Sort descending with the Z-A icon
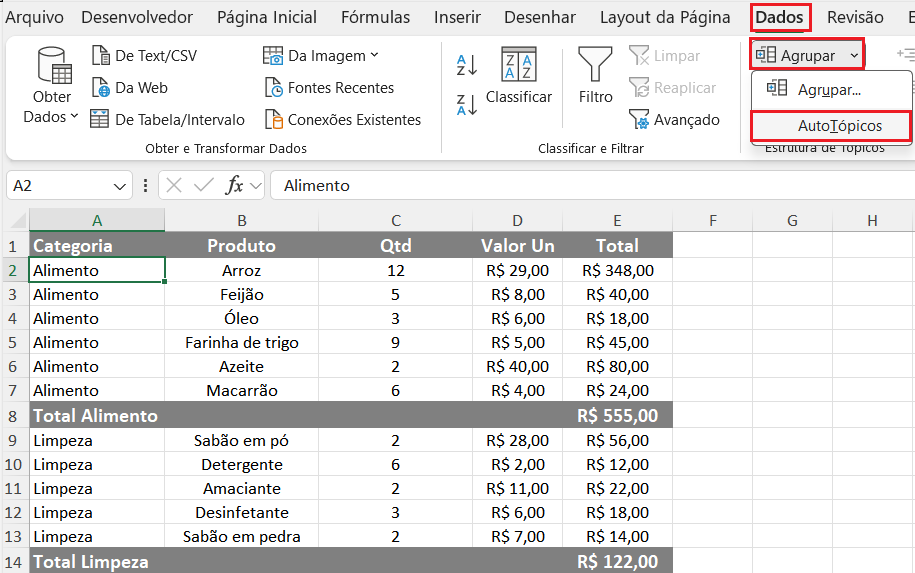The width and height of the screenshot is (915, 573). click(466, 105)
